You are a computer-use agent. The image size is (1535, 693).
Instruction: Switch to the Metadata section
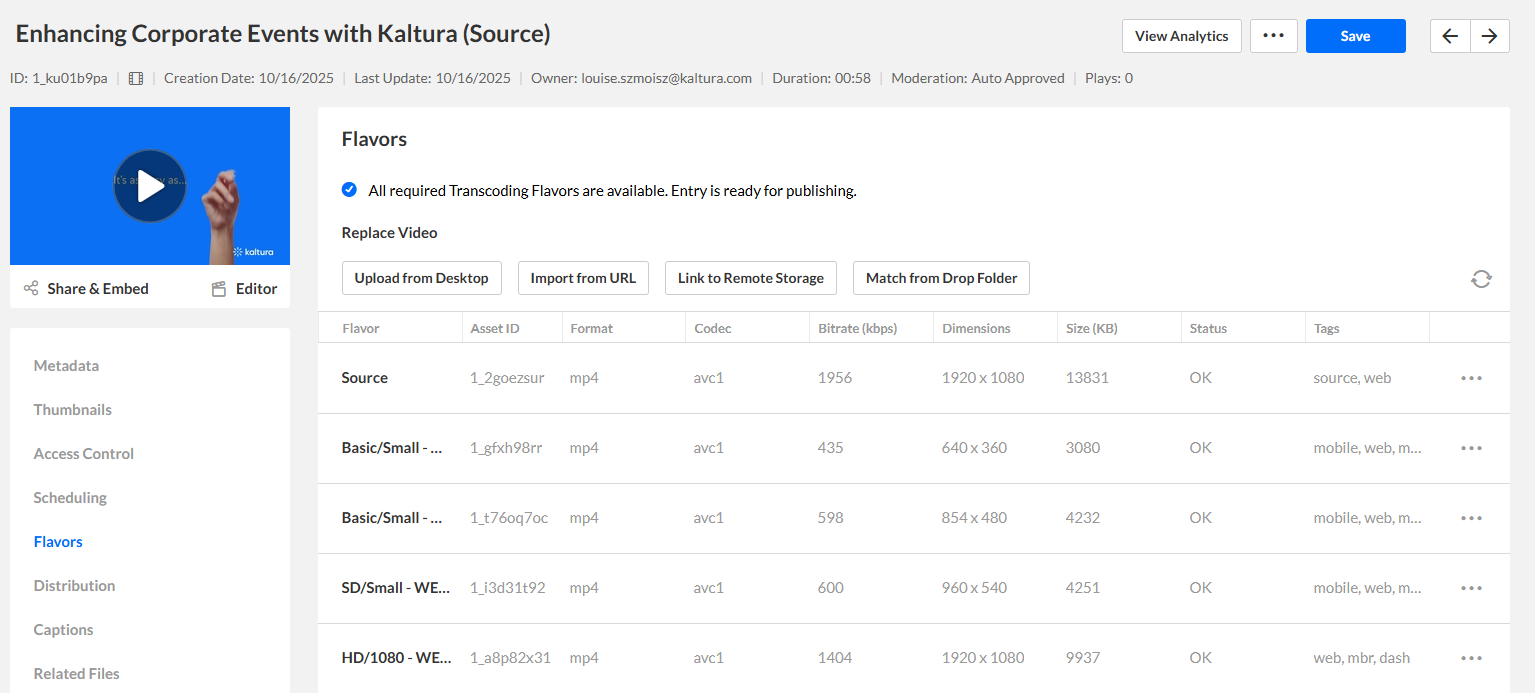[66, 366]
